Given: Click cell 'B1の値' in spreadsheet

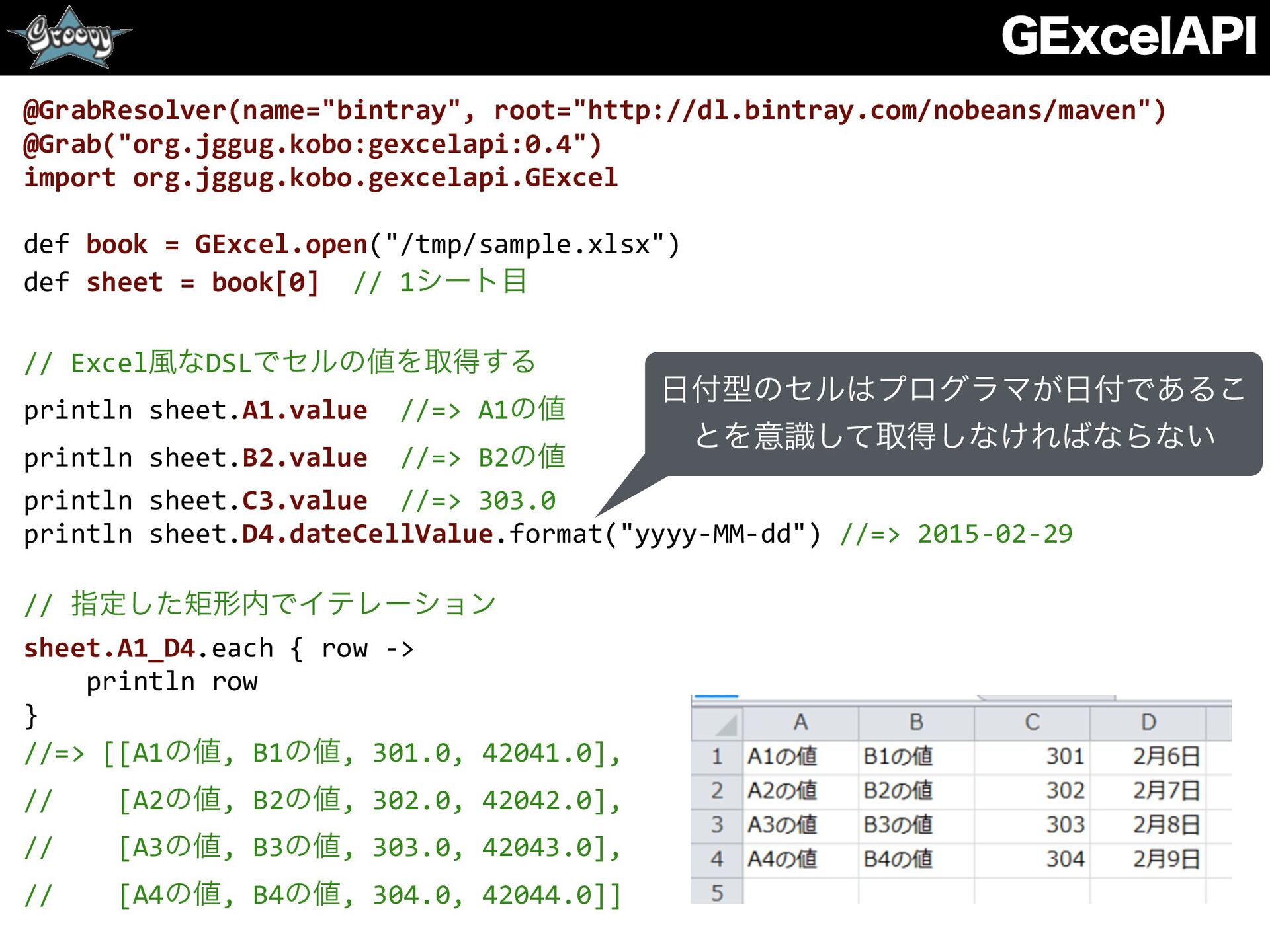Looking at the screenshot, I should [916, 757].
